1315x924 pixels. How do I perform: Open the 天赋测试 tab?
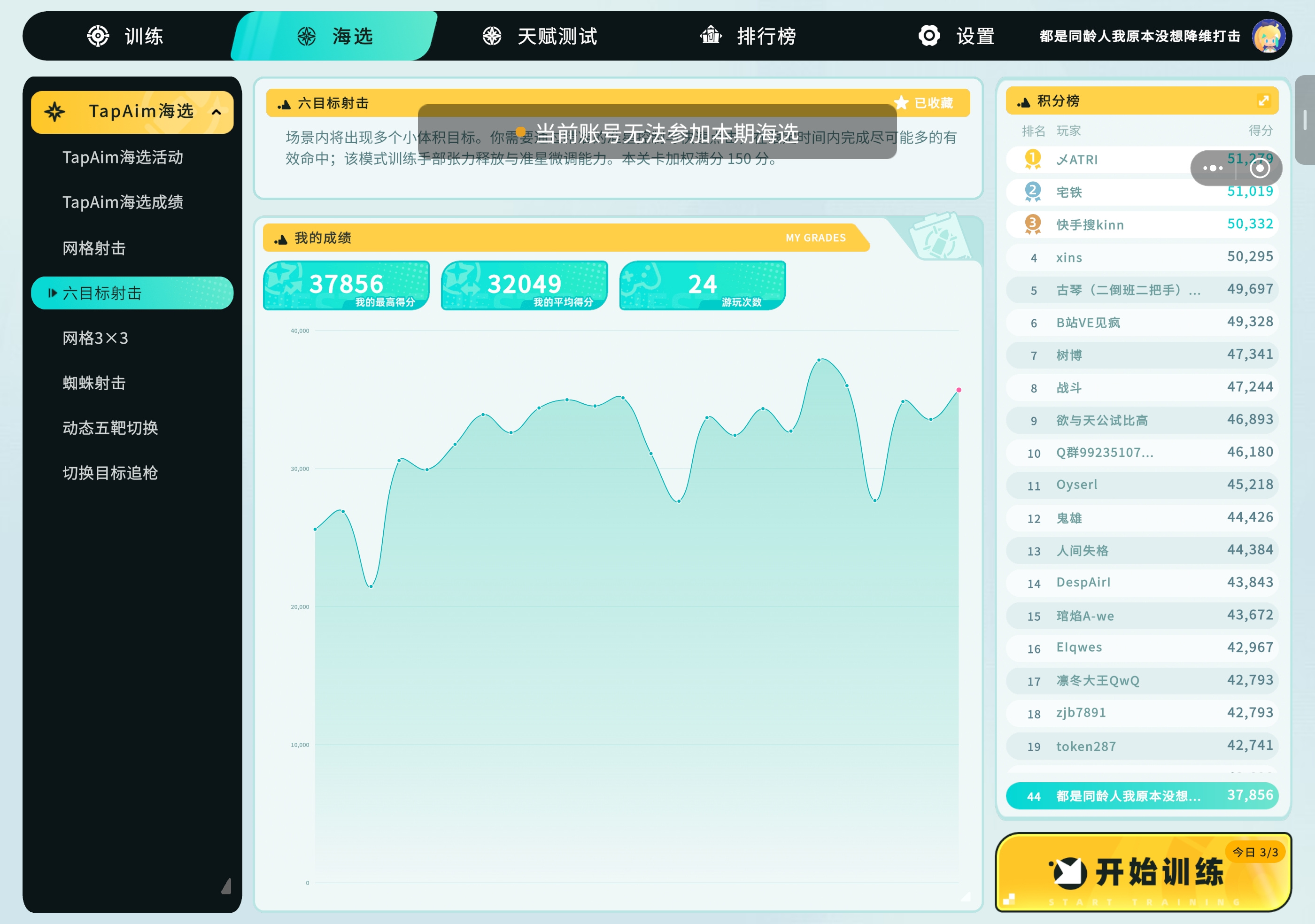pos(539,36)
